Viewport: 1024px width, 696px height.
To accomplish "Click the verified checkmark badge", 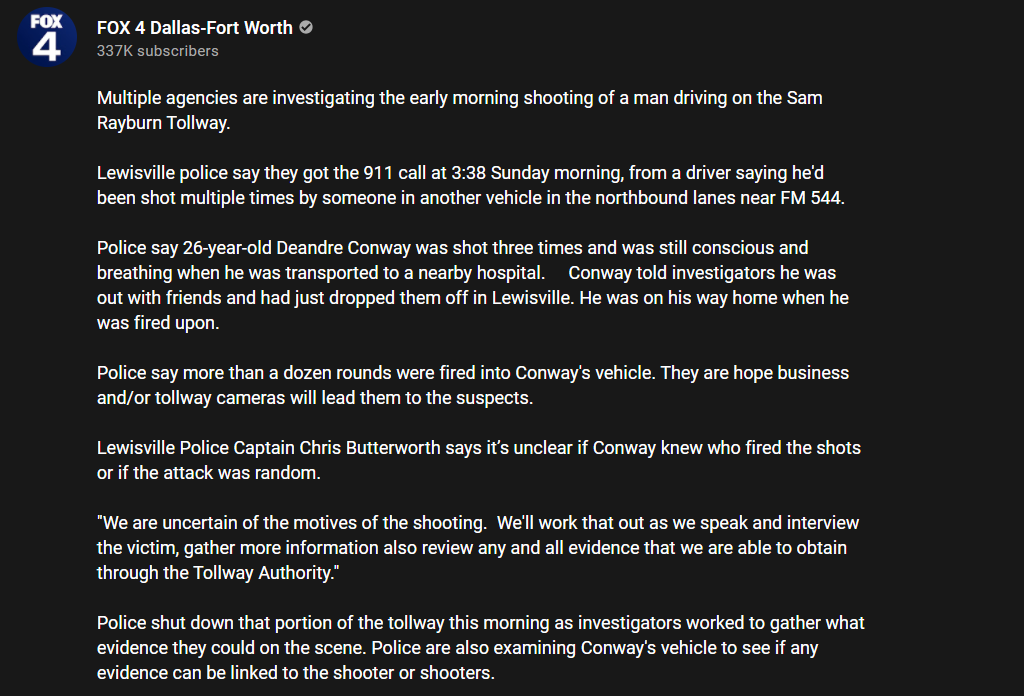I will click(x=306, y=27).
